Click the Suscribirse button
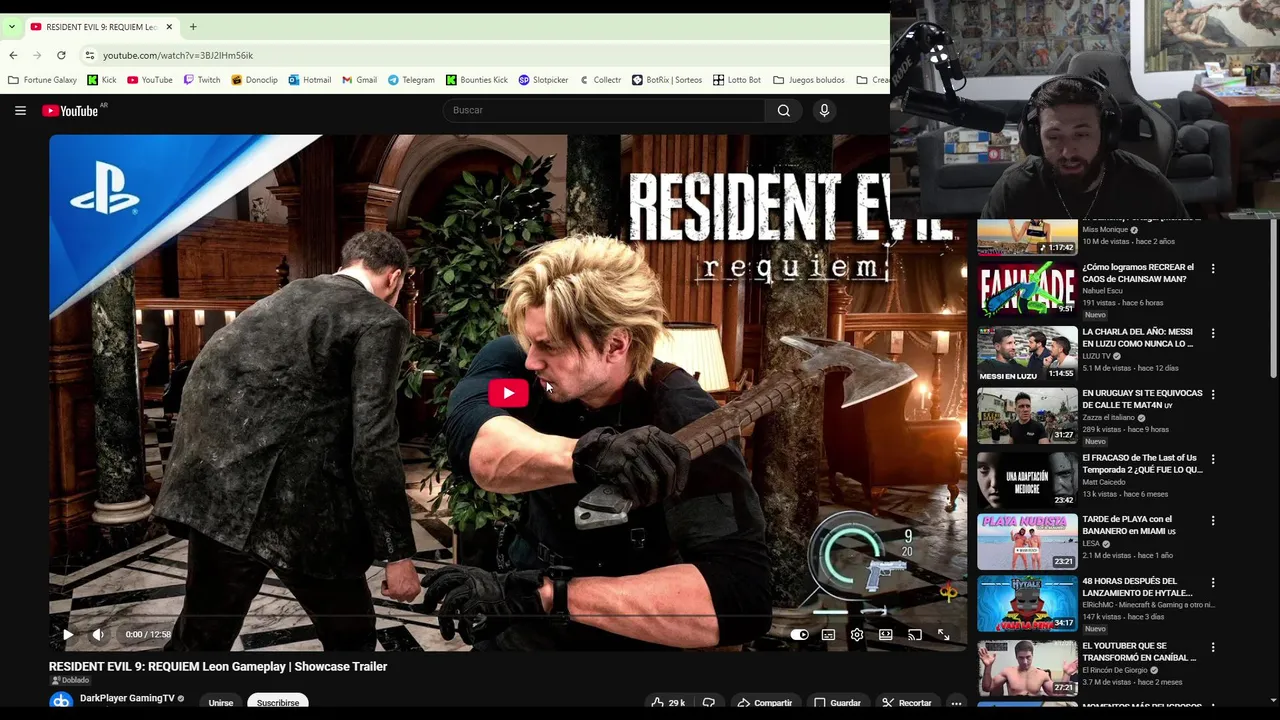This screenshot has width=1280, height=720. (278, 703)
